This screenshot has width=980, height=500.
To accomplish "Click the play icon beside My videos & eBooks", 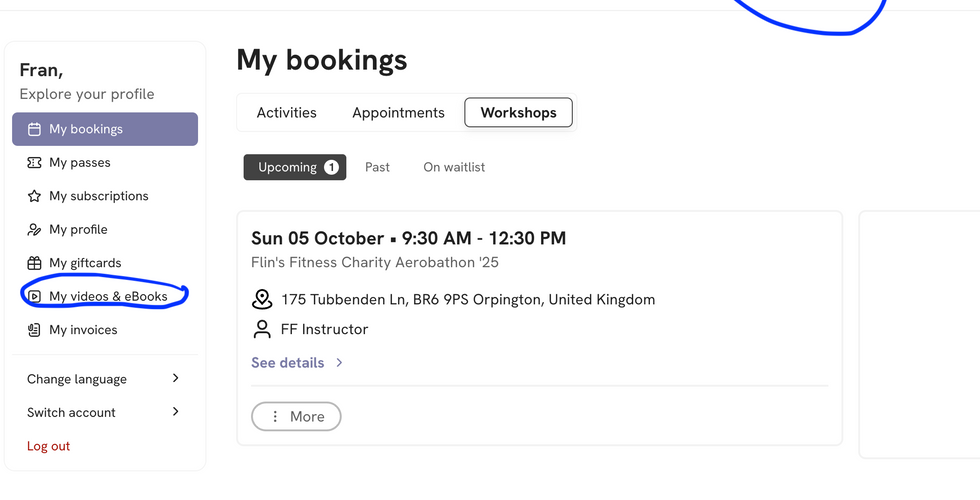I will pyautogui.click(x=34, y=296).
